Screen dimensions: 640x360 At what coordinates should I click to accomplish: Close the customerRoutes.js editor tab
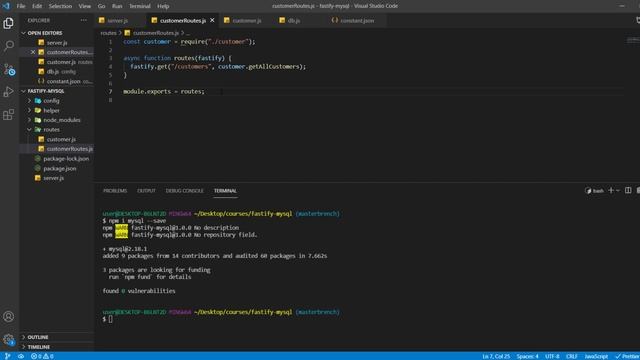212,20
